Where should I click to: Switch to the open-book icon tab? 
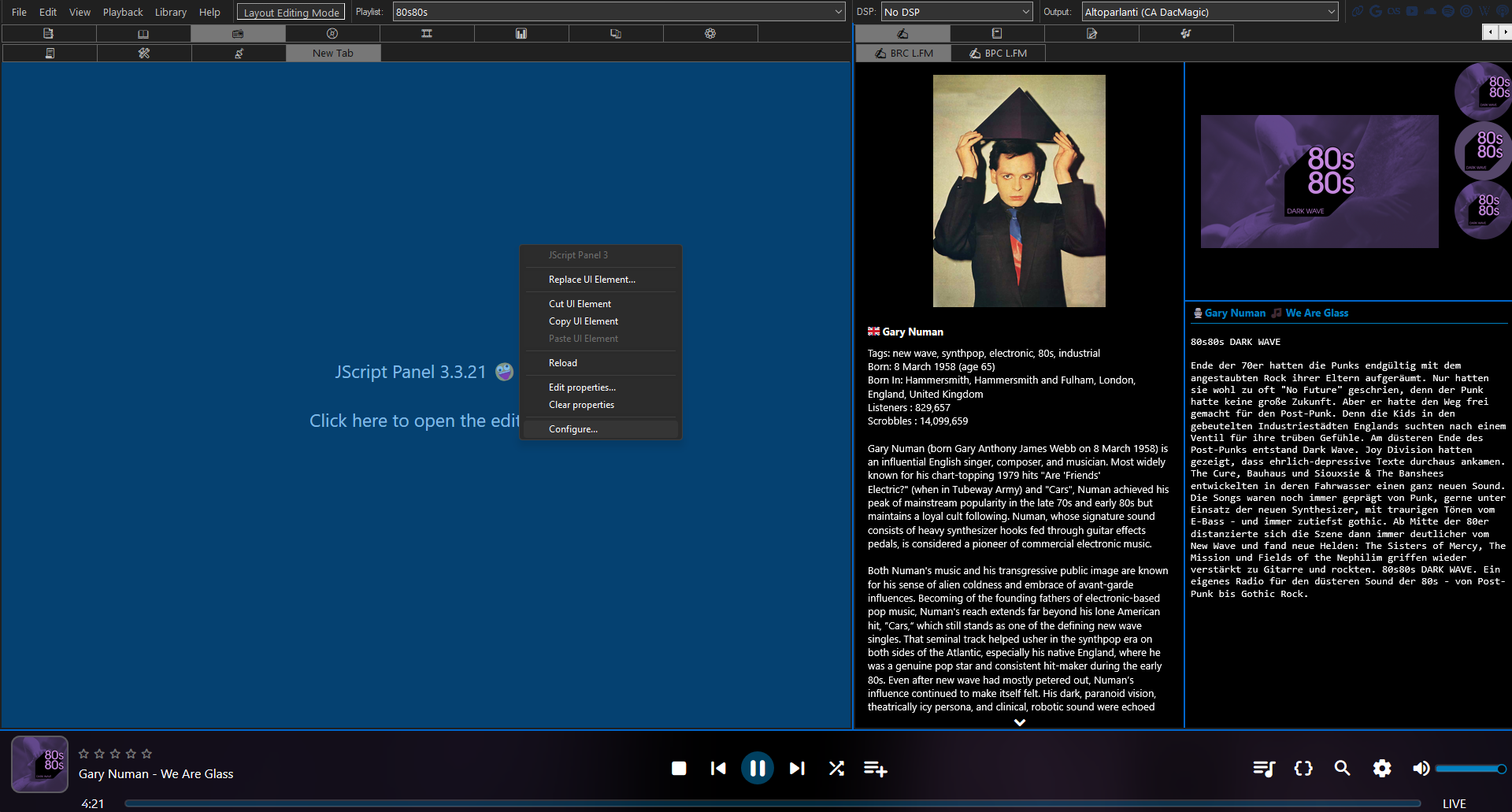click(143, 34)
